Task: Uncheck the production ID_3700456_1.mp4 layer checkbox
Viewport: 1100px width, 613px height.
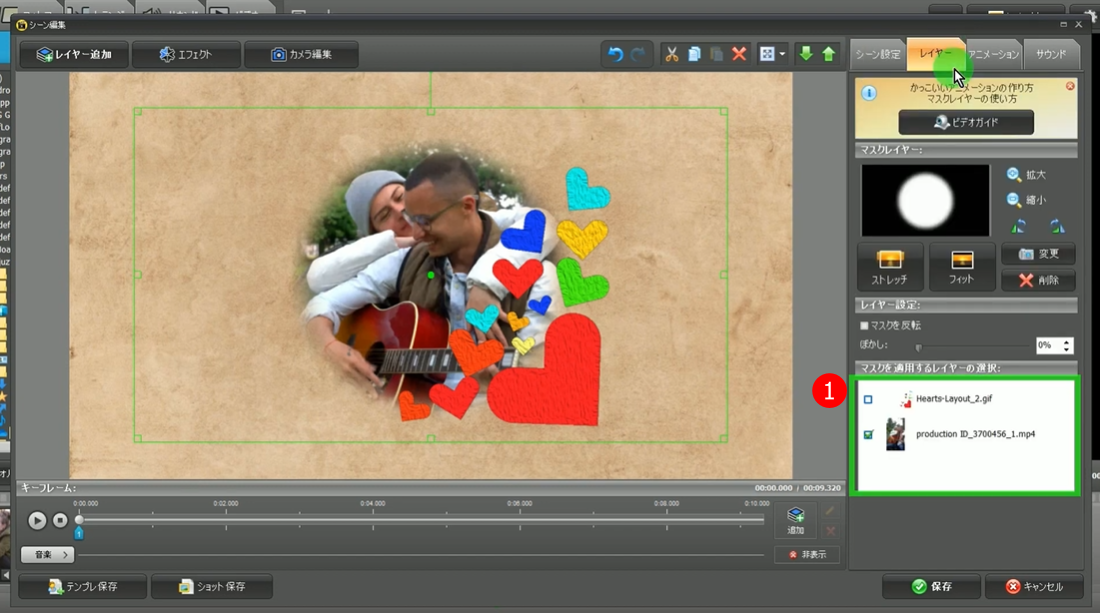Action: point(868,435)
